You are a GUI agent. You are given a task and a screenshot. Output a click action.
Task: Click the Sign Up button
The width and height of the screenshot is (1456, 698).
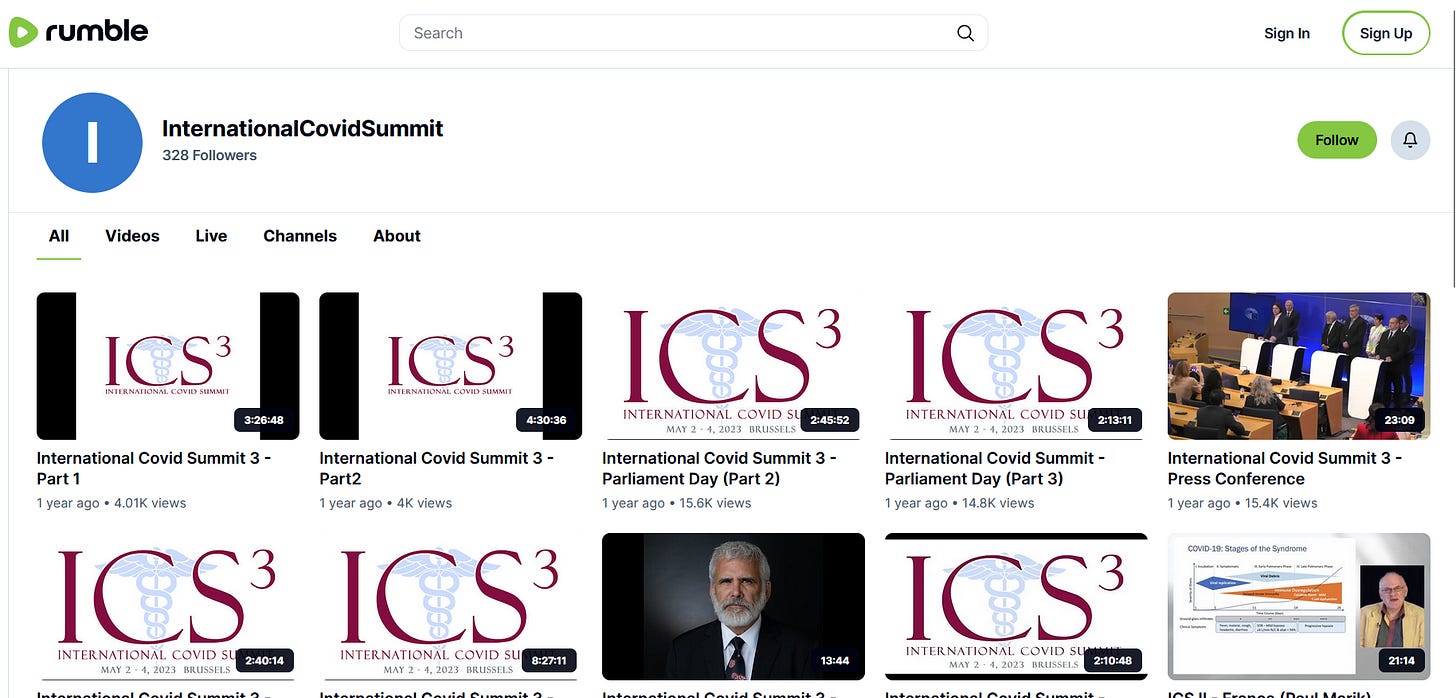pos(1386,33)
